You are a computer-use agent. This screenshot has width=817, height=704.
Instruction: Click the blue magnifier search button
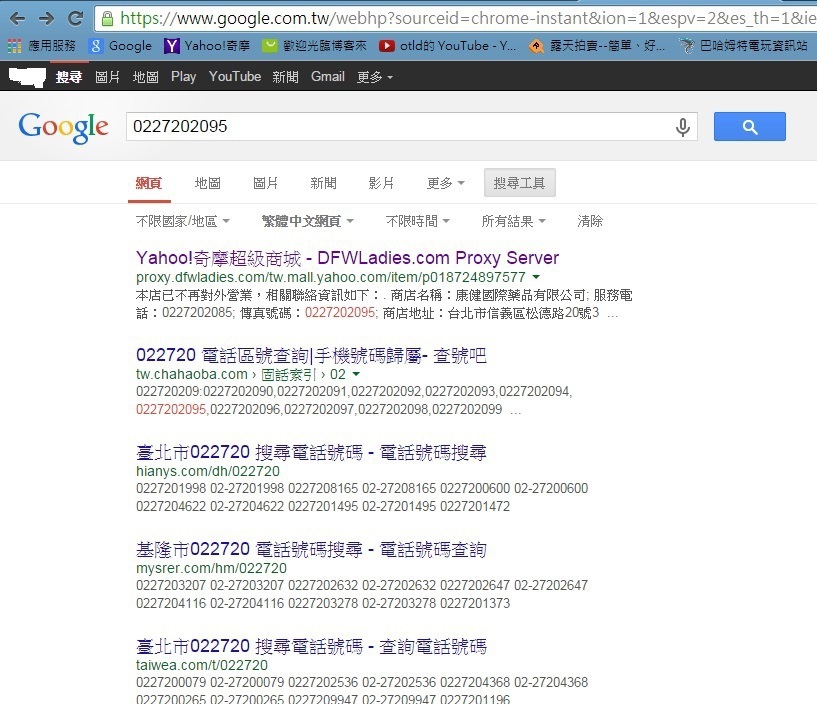(x=750, y=127)
